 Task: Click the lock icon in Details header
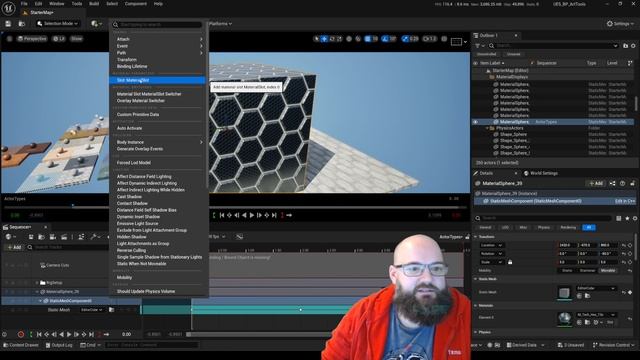tap(632, 184)
